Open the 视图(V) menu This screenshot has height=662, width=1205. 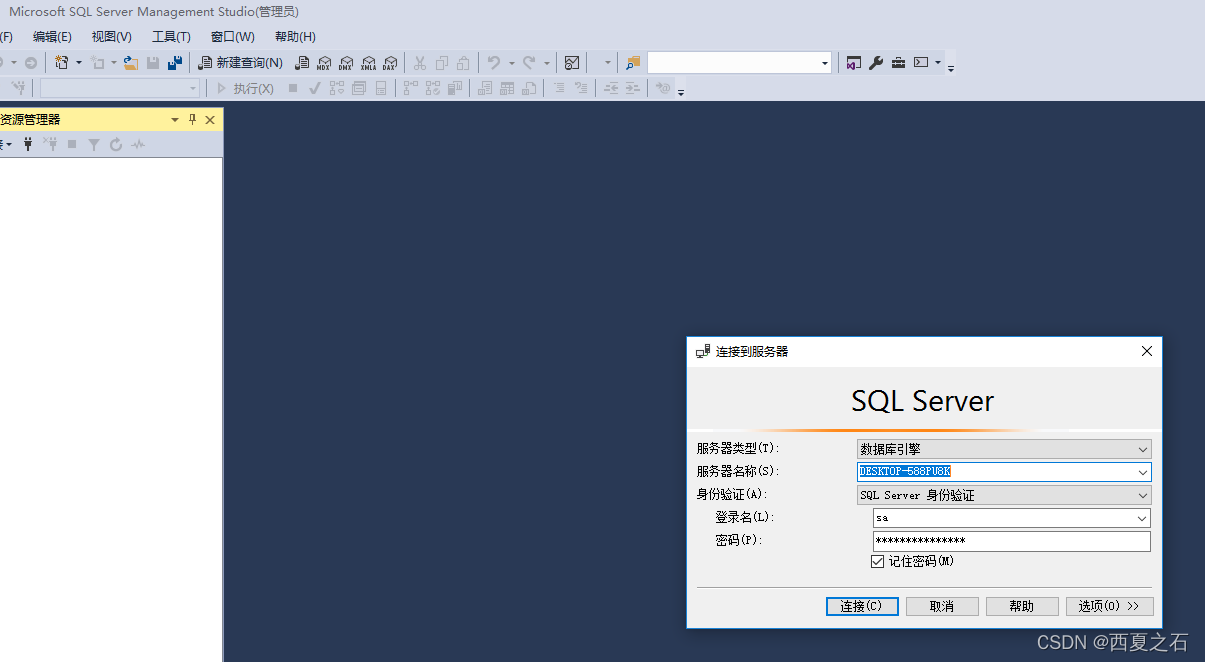click(111, 36)
